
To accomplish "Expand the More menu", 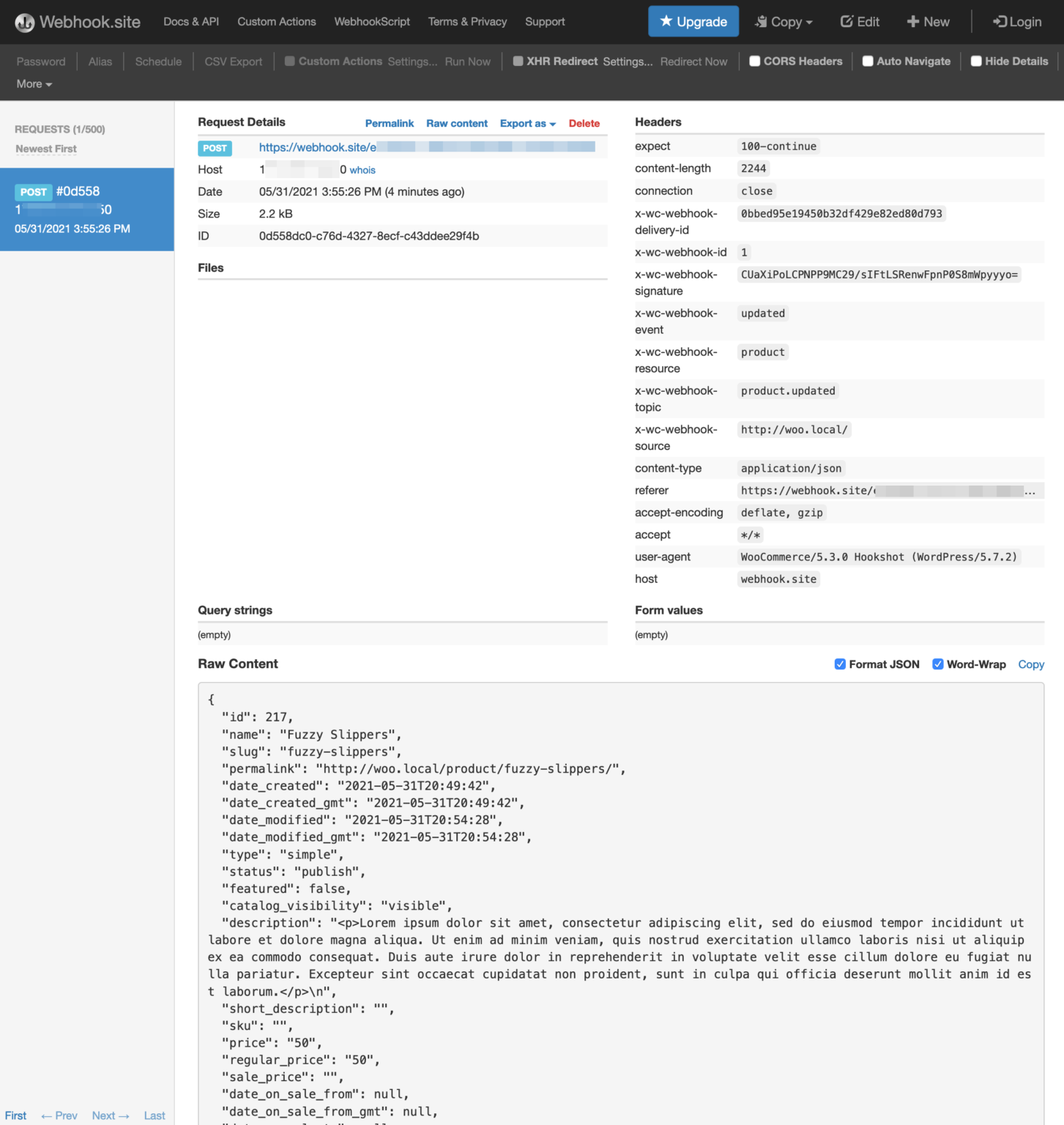I will pos(33,83).
